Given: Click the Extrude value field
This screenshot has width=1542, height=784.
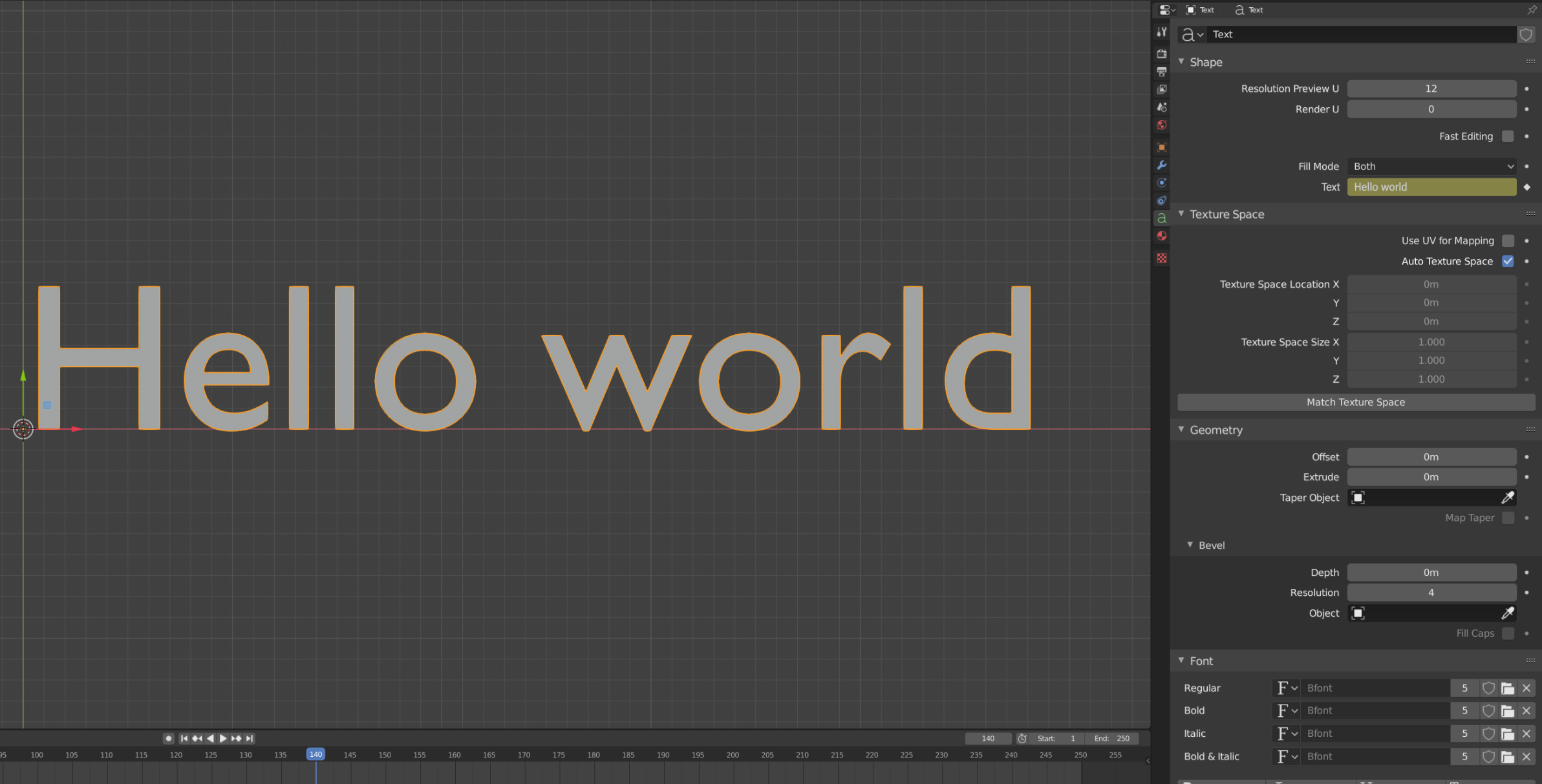Looking at the screenshot, I should 1431,477.
